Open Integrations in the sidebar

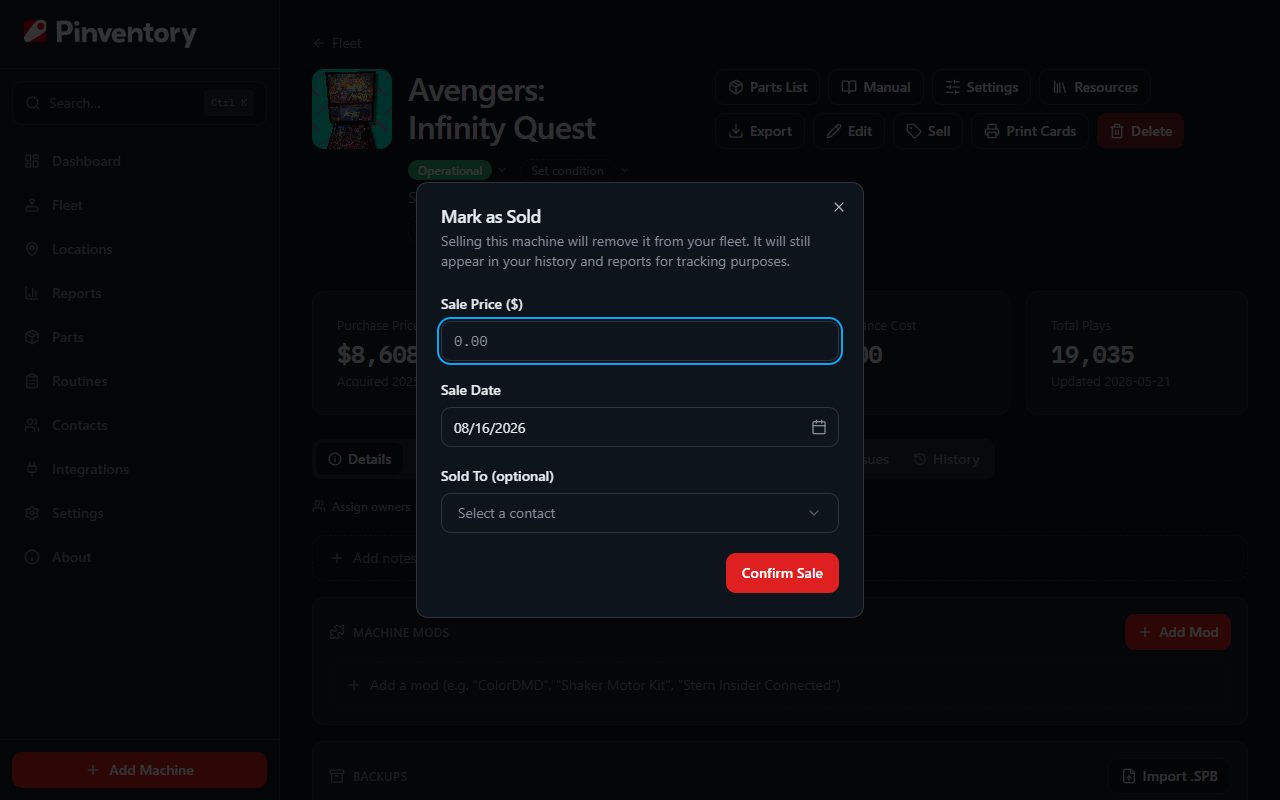click(139, 469)
